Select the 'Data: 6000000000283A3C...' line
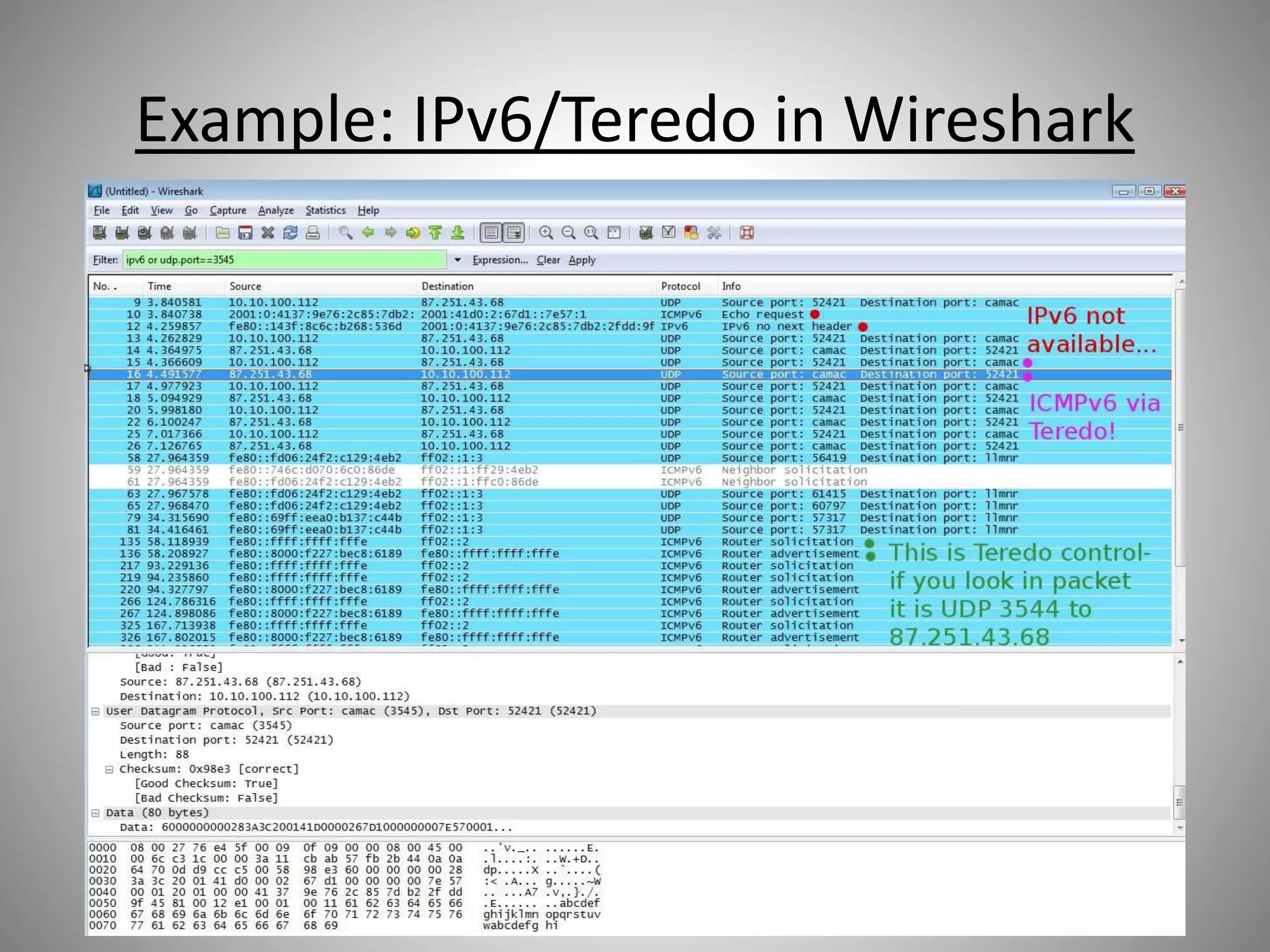The width and height of the screenshot is (1270, 952). 316,828
